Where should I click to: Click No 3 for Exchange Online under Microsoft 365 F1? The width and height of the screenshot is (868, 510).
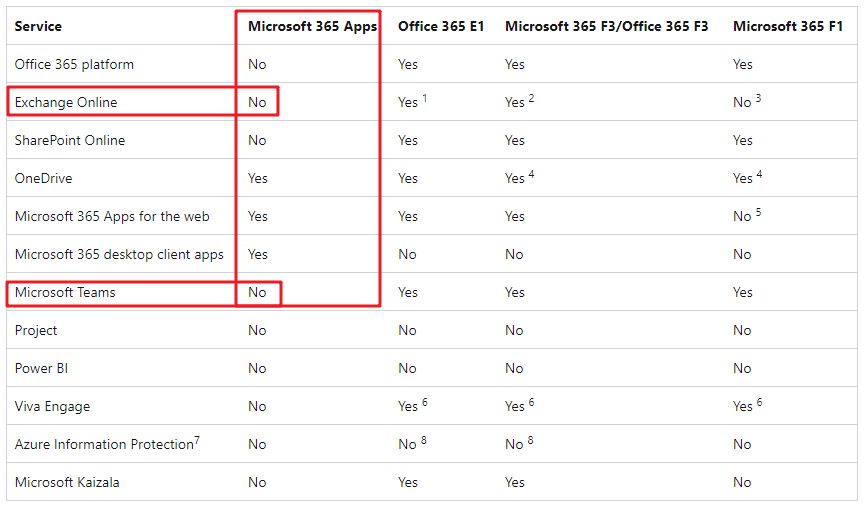click(747, 101)
